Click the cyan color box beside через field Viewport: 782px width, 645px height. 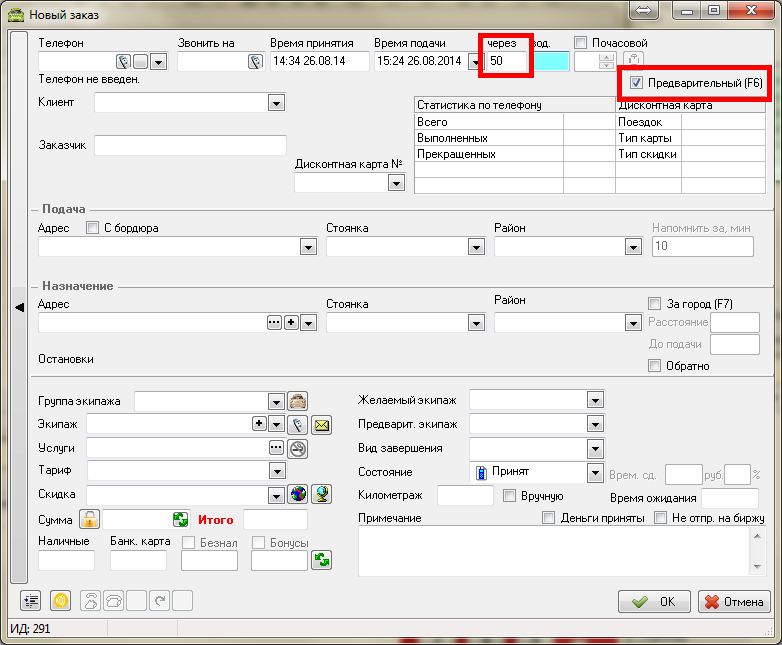point(551,62)
